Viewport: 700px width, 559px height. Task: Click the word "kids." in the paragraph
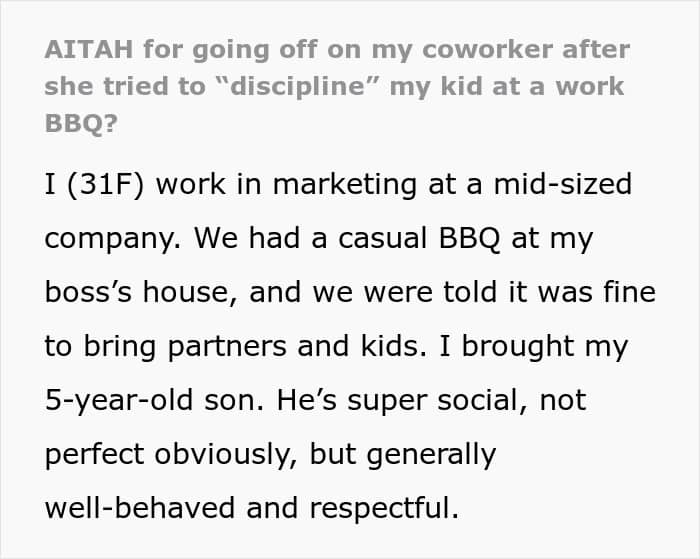[x=393, y=346]
